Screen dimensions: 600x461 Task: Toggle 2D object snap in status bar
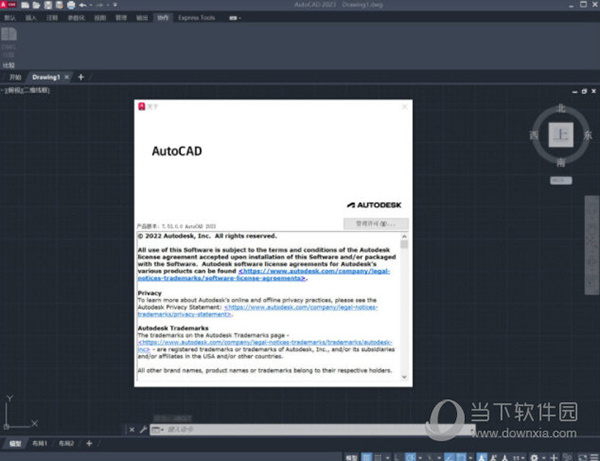tap(461, 457)
